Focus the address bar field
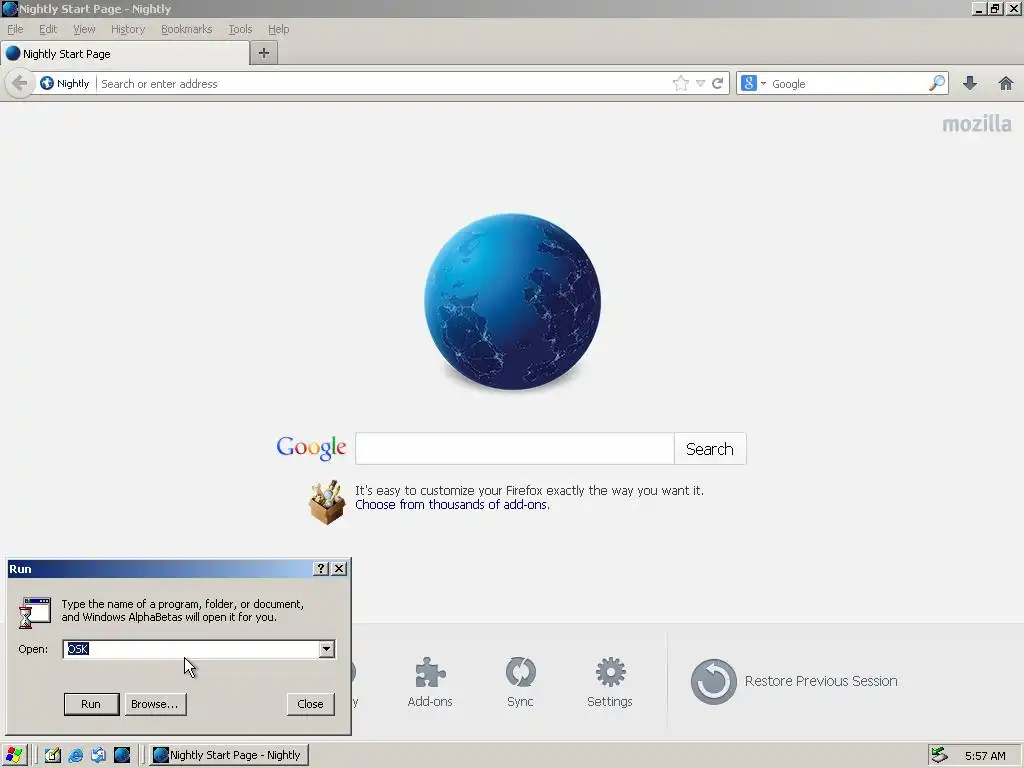The width and height of the screenshot is (1024, 768). tap(383, 84)
